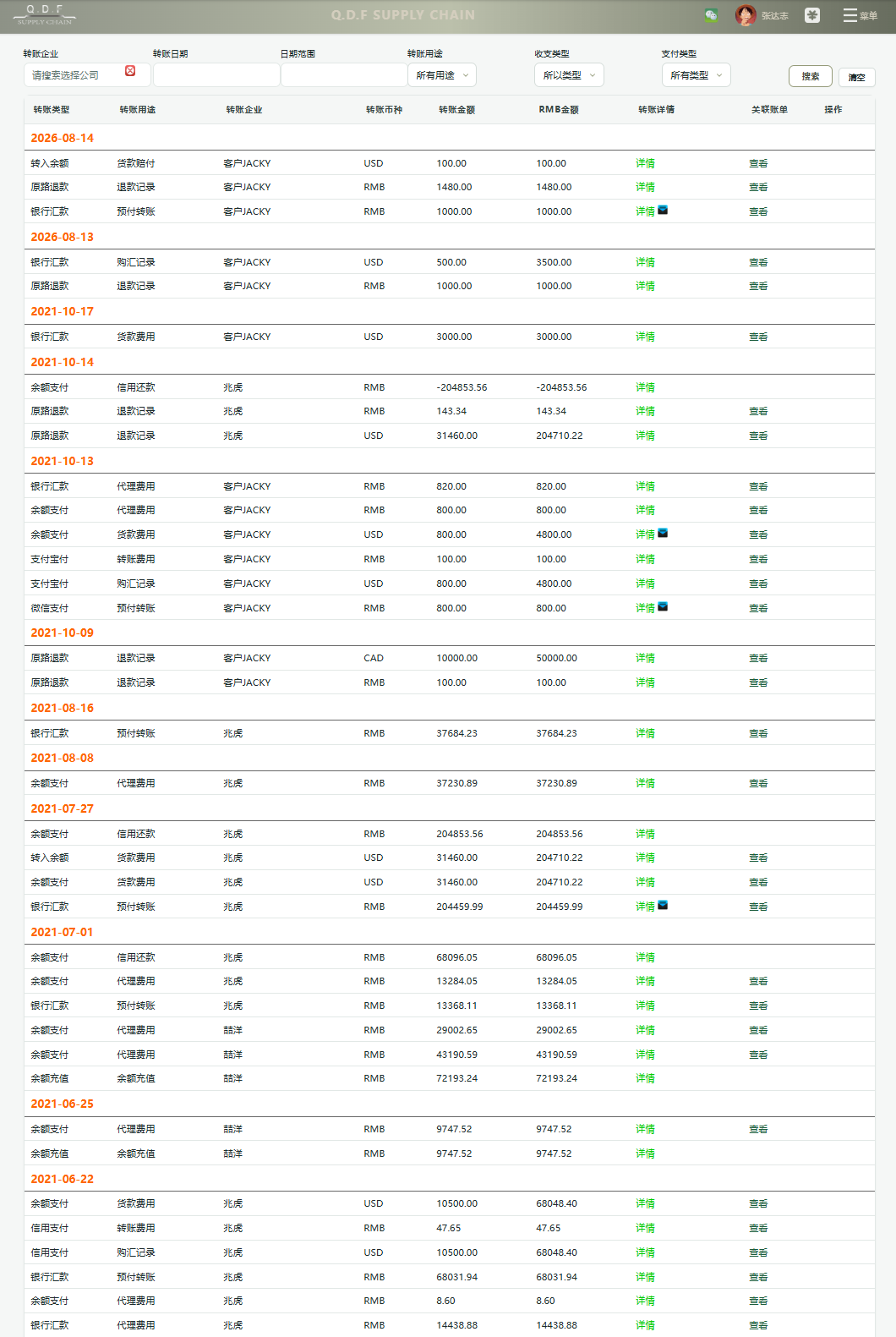Click the 转账类型 column header
This screenshot has height=1337, width=896.
pos(52,110)
